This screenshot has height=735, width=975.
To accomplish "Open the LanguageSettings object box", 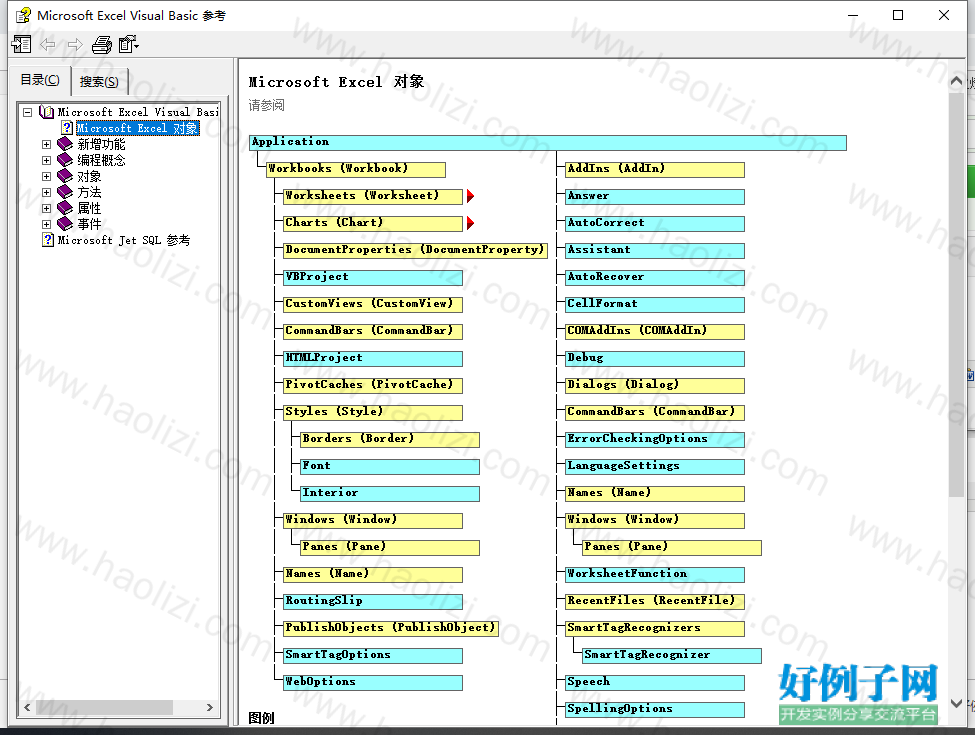I will [655, 466].
